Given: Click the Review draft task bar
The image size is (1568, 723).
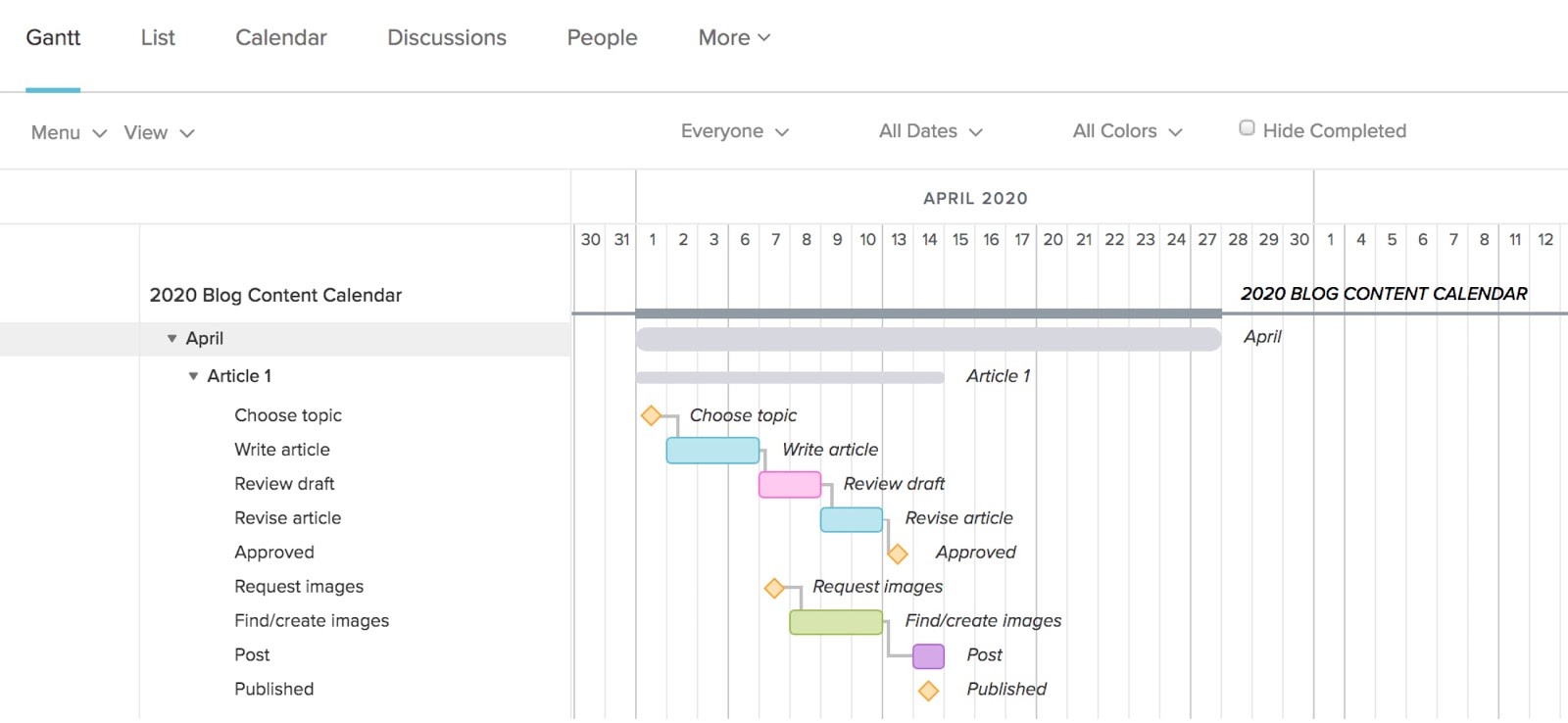Looking at the screenshot, I should pyautogui.click(x=790, y=484).
